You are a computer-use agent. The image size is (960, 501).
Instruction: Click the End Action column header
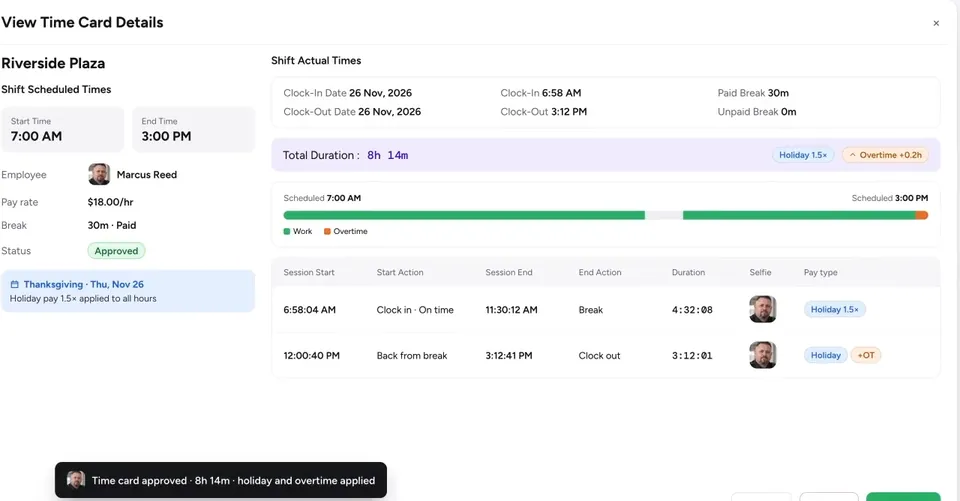coord(600,273)
